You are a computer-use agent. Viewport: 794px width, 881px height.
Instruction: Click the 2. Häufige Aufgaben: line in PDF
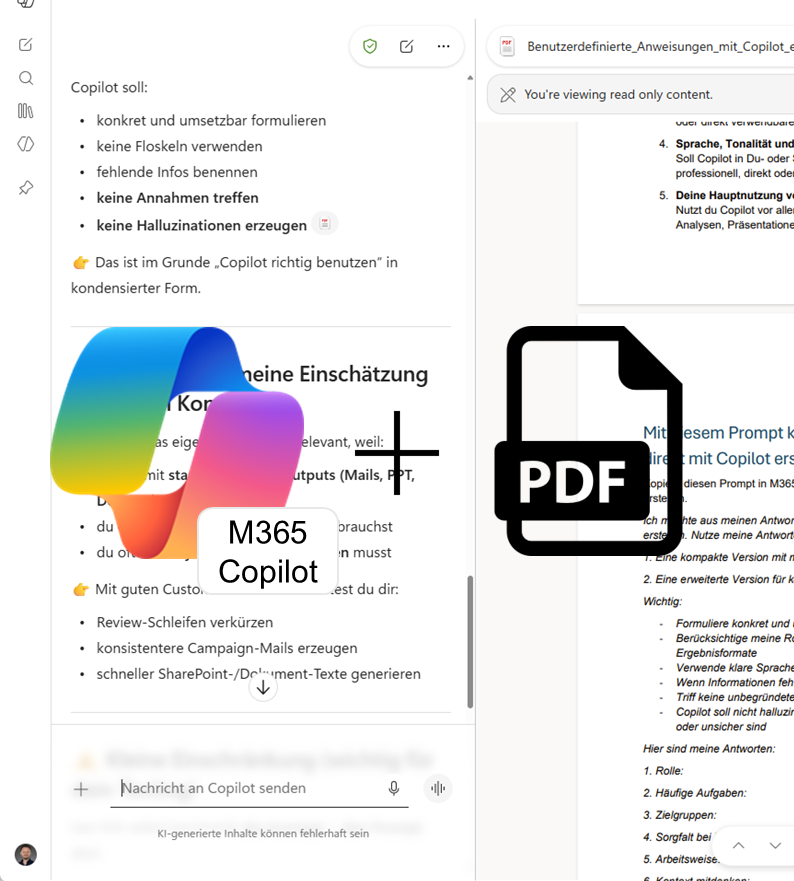(x=695, y=793)
